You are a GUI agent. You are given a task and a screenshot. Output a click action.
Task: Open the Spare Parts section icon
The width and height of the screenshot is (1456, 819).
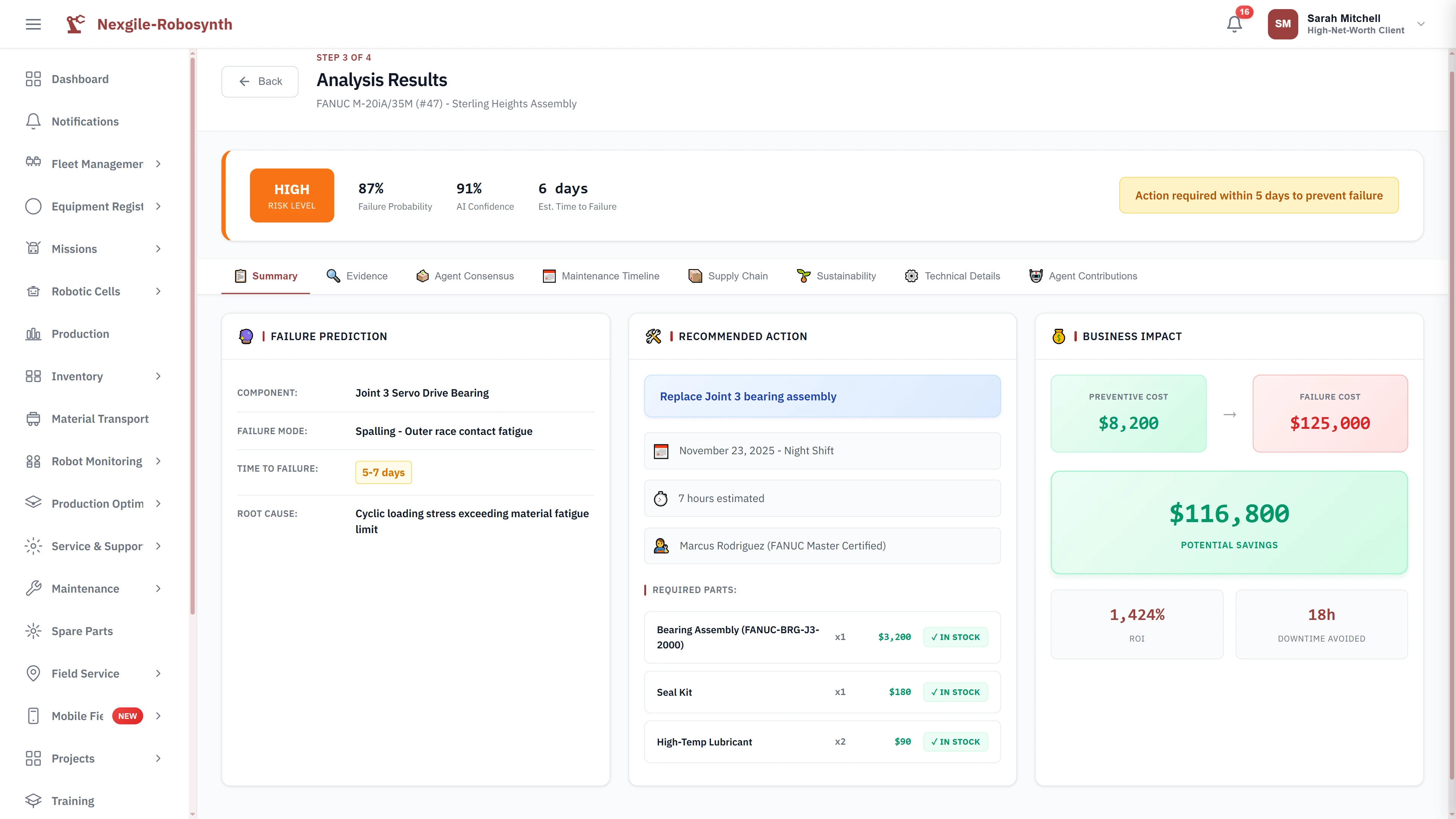click(x=33, y=631)
